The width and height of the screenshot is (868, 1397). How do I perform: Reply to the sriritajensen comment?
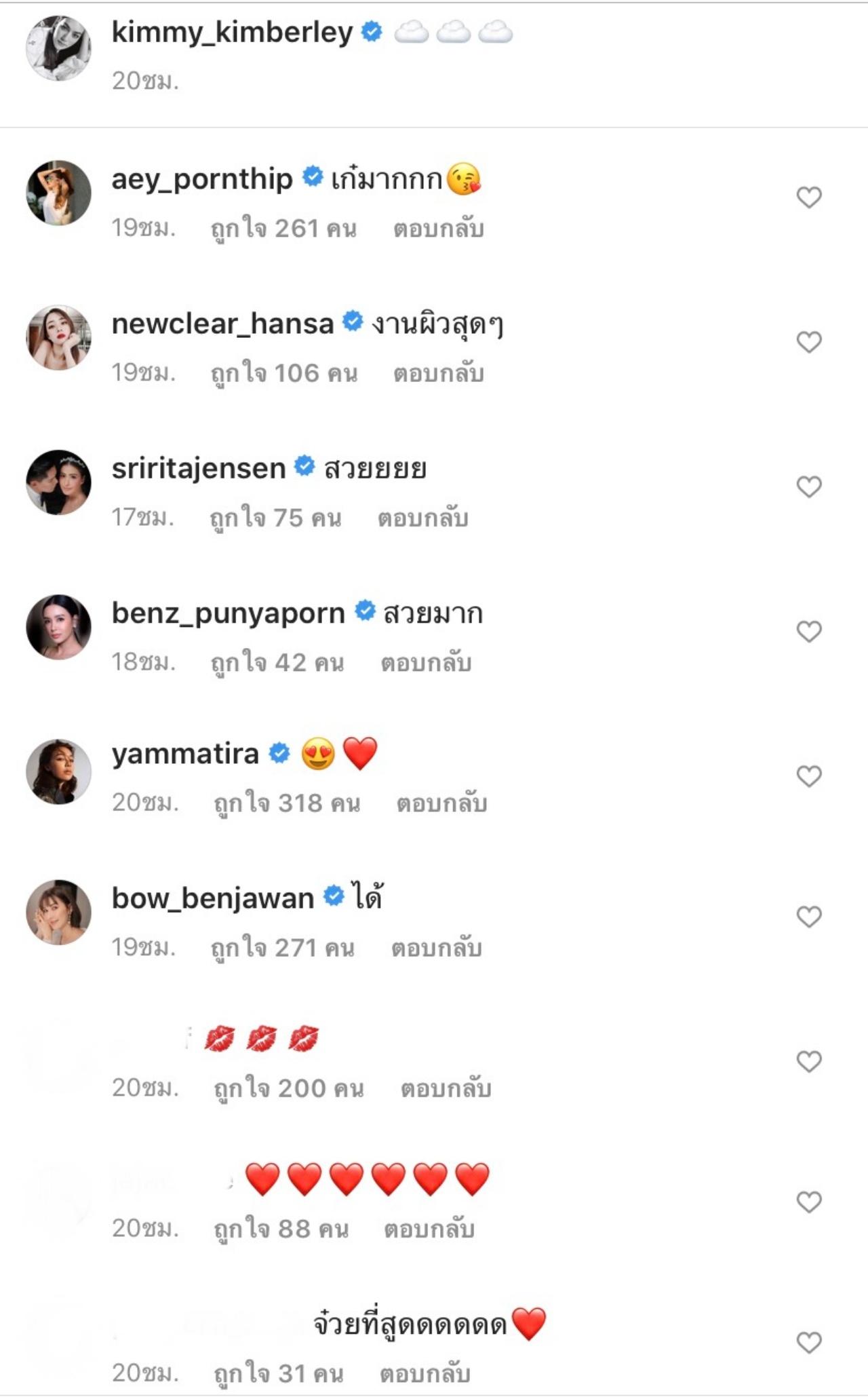tap(422, 518)
